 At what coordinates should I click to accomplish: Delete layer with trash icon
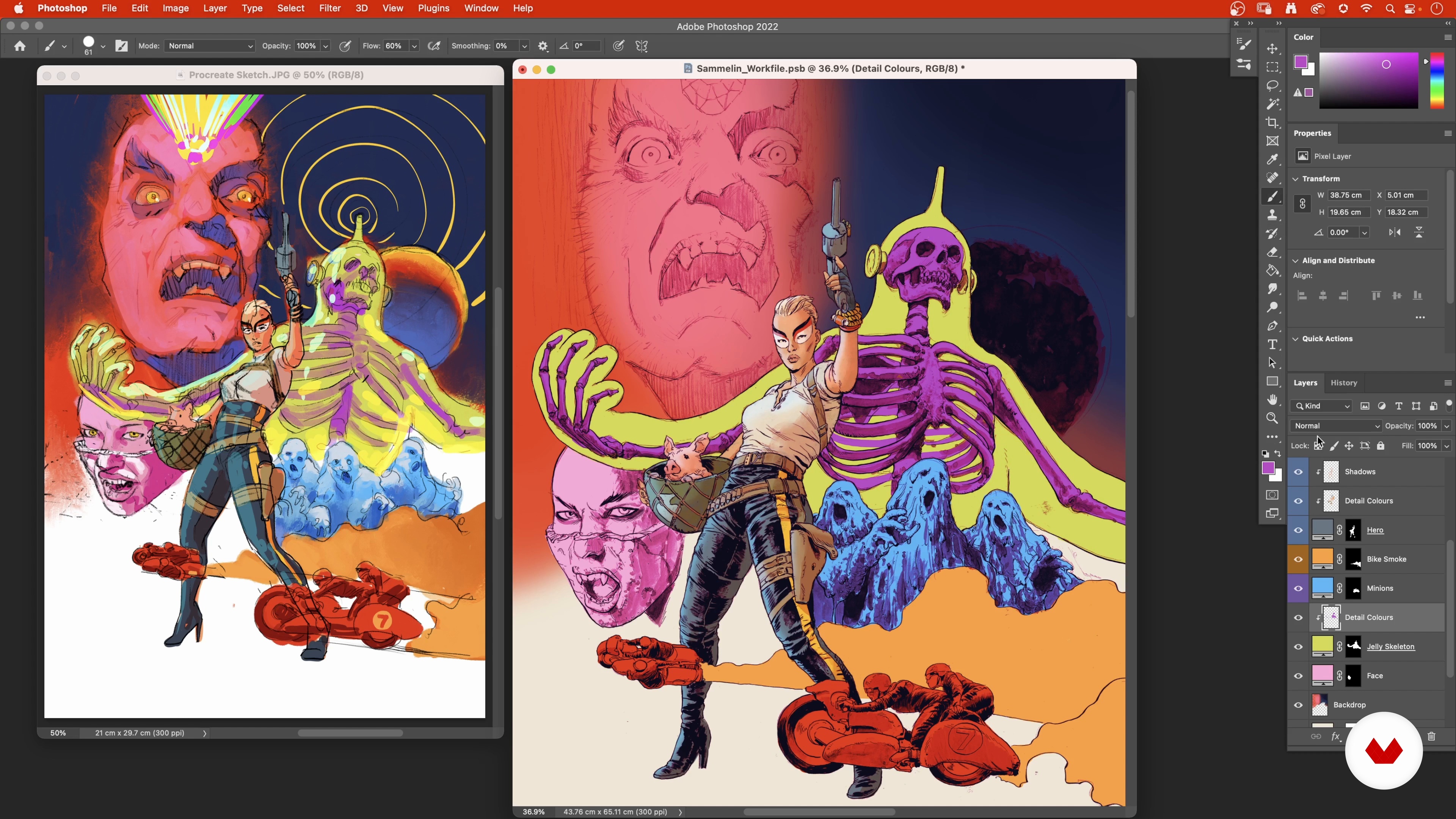(x=1432, y=736)
